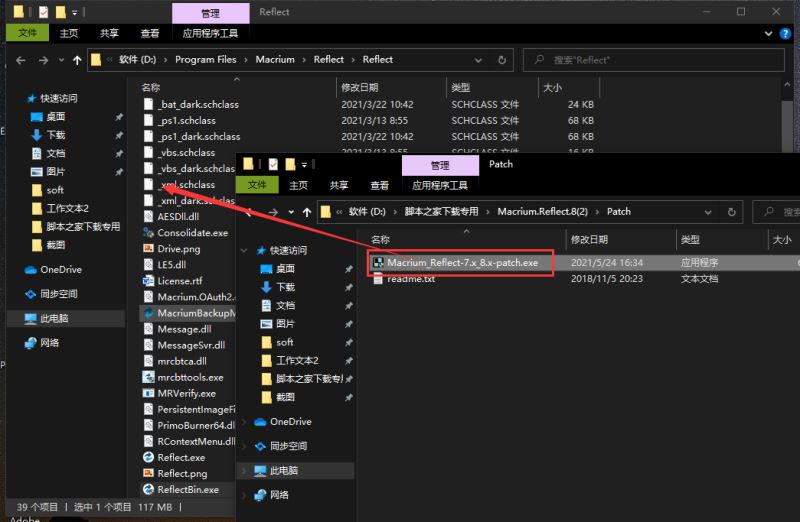This screenshot has width=800, height=522.
Task: Expand ribbon chevron in Reflect window
Action: pyautogui.click(x=768, y=34)
